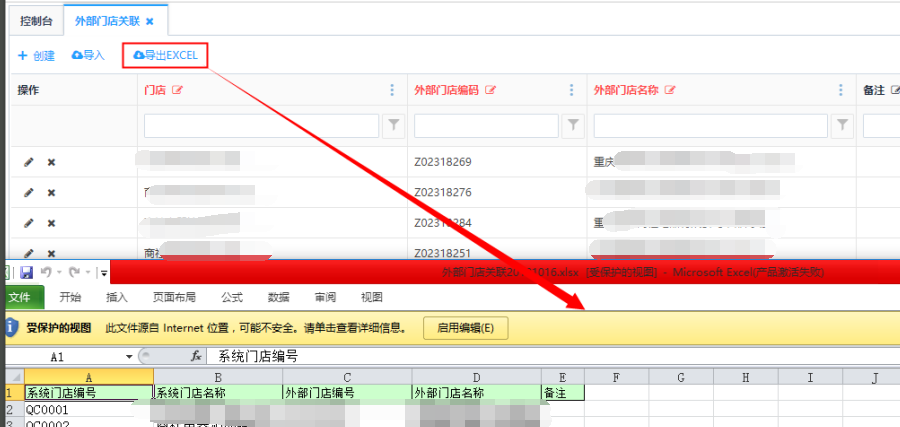Open the Excel 文件 menu
900x427 pixels.
tap(20, 297)
